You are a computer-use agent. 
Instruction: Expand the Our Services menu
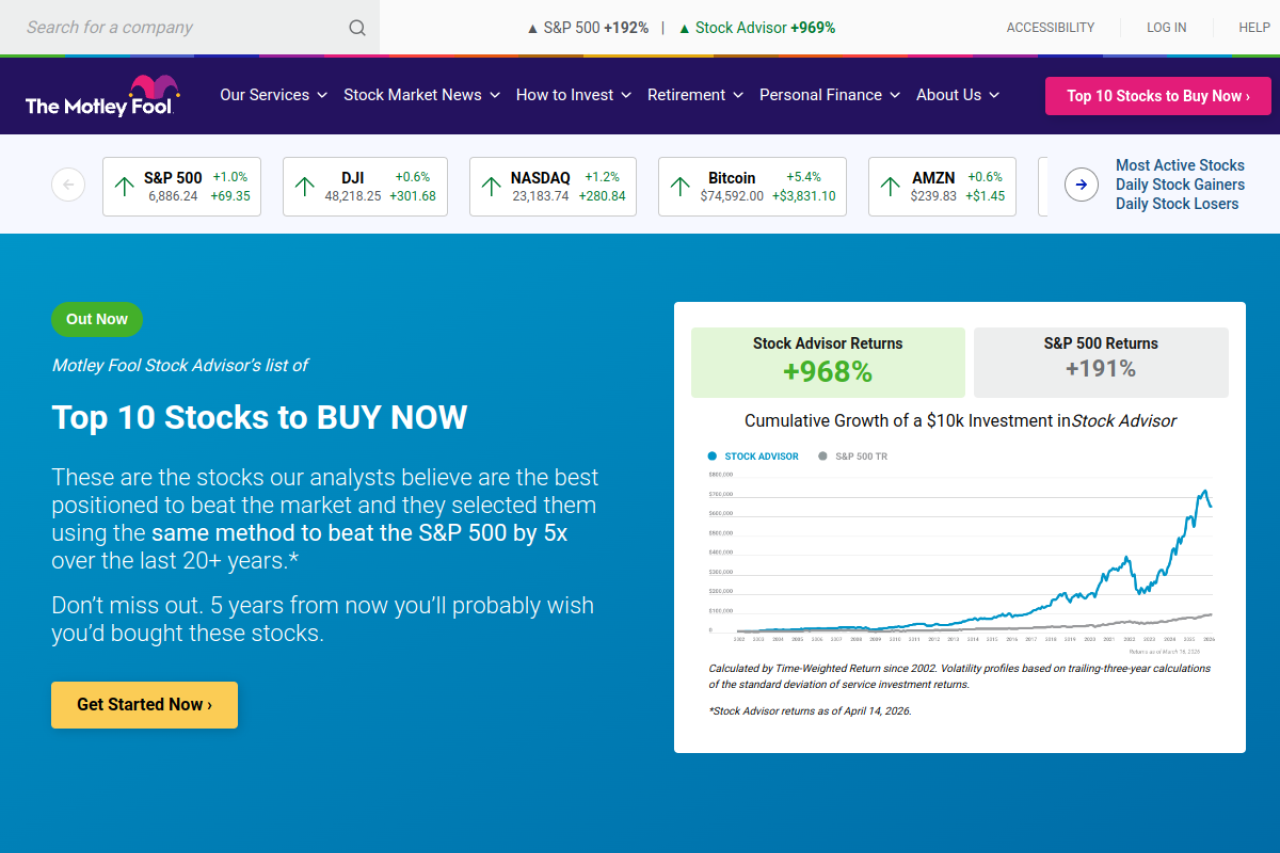[273, 95]
